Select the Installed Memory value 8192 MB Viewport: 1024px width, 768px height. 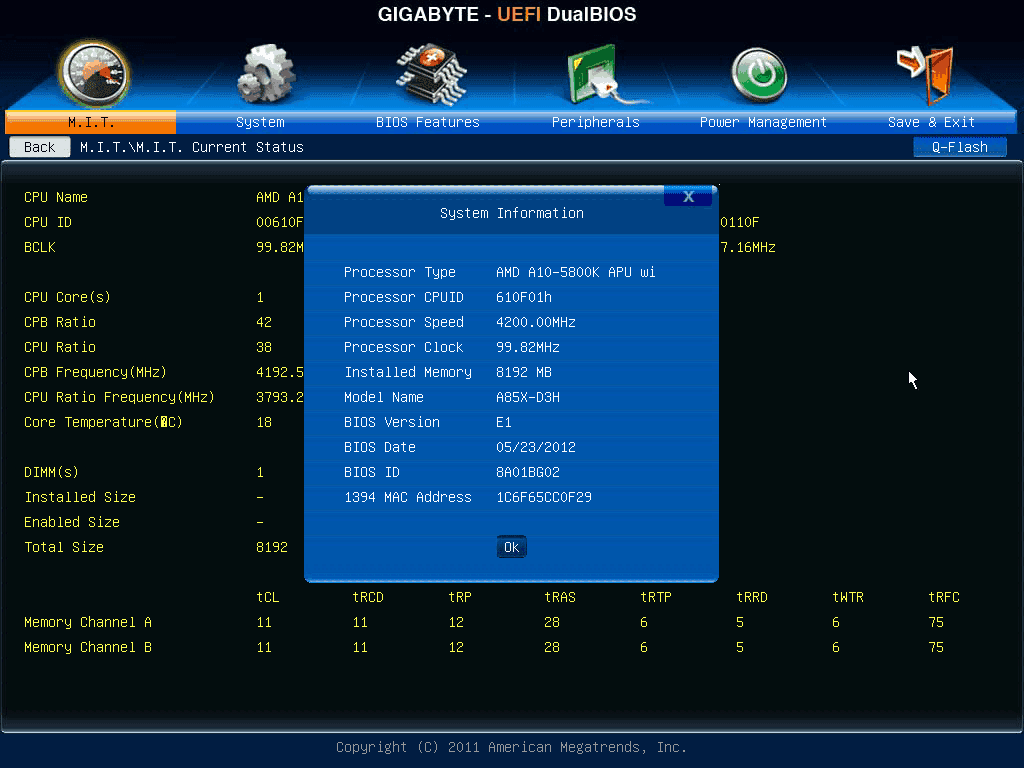[524, 372]
